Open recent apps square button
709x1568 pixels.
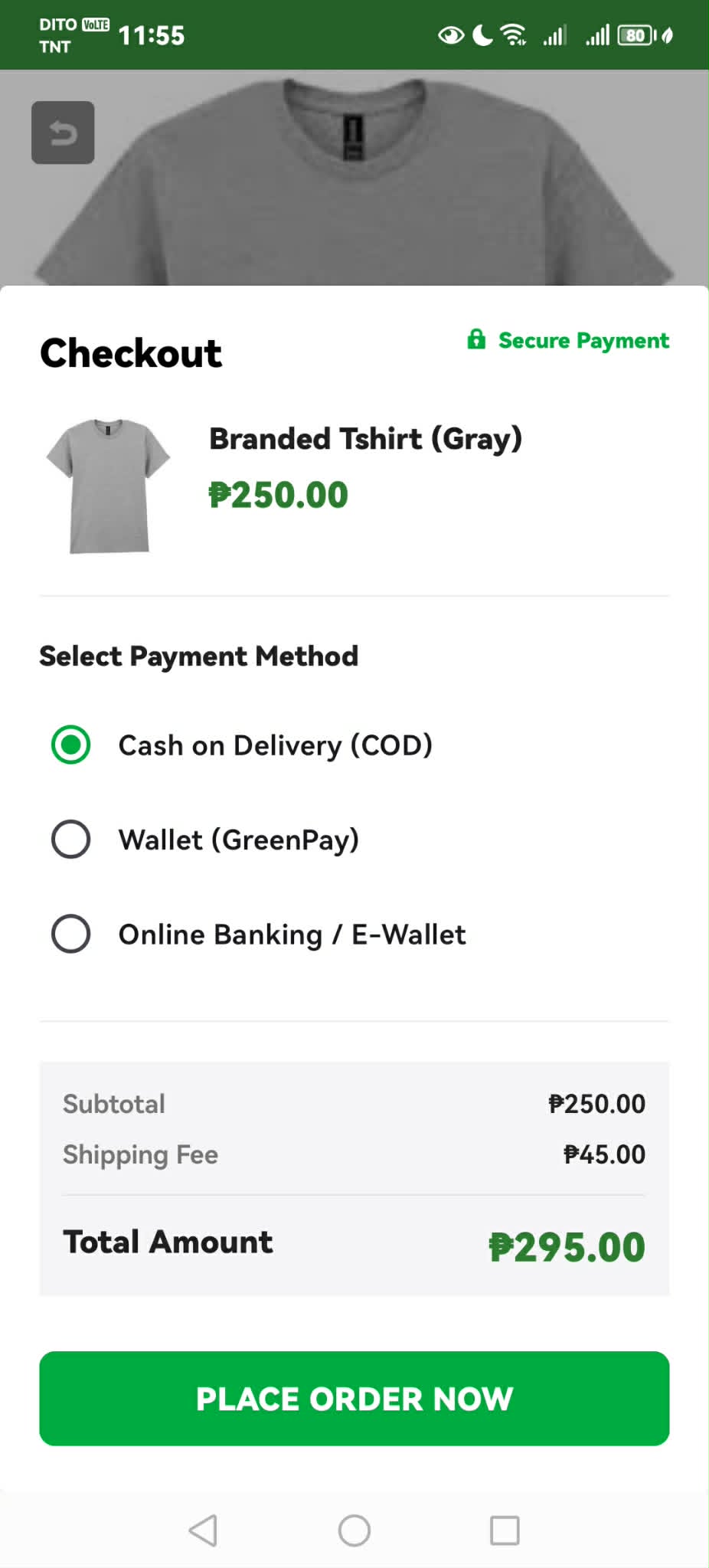click(505, 1530)
